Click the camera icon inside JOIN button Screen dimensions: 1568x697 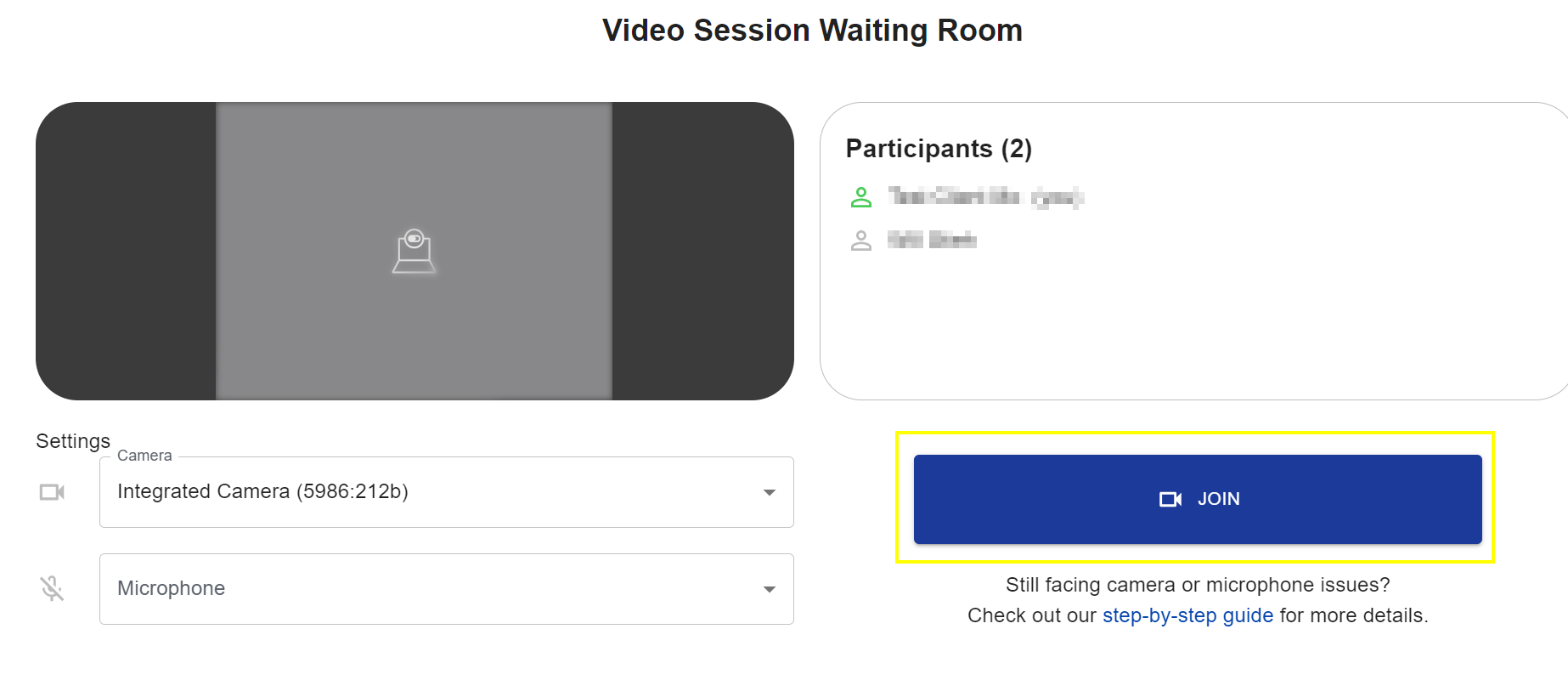(x=1170, y=499)
